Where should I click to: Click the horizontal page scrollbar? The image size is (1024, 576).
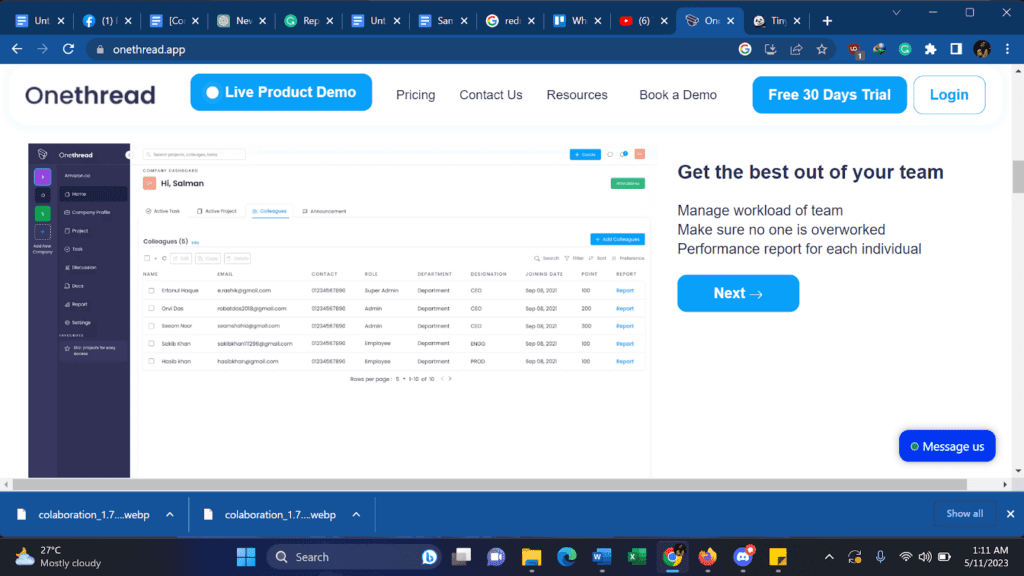(488, 485)
